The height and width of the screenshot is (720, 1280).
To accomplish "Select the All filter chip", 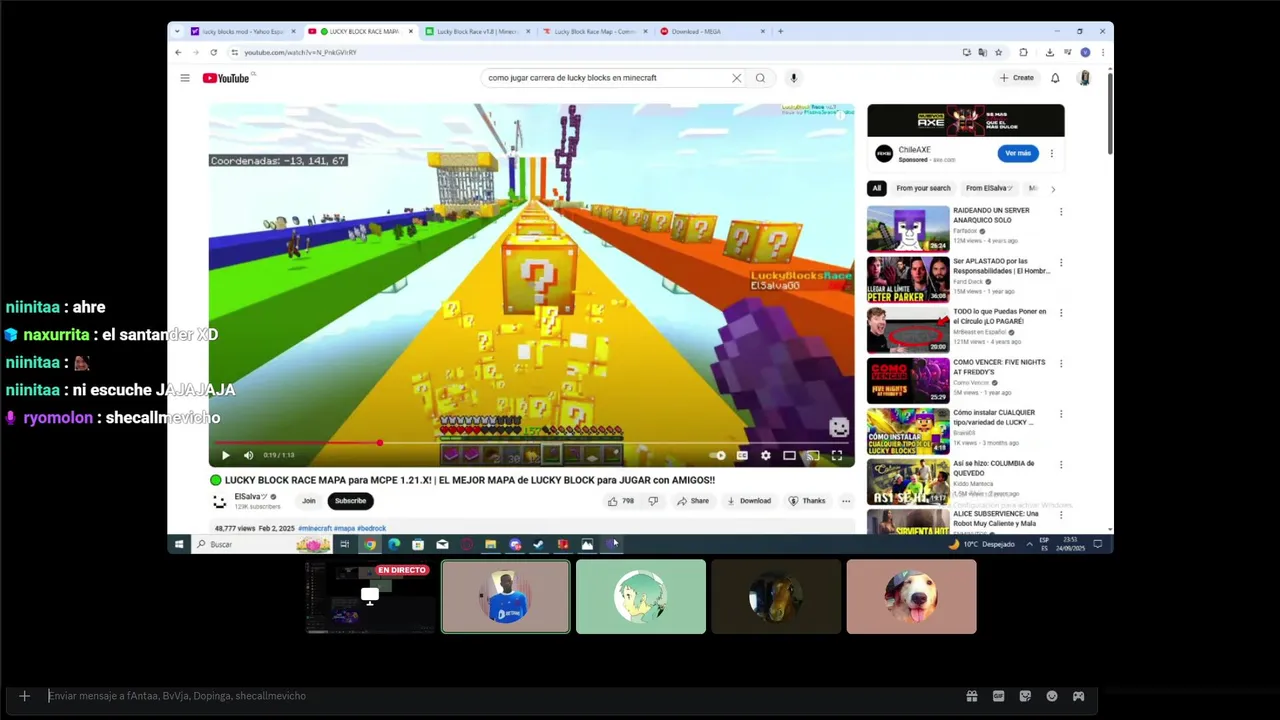I will pyautogui.click(x=877, y=188).
